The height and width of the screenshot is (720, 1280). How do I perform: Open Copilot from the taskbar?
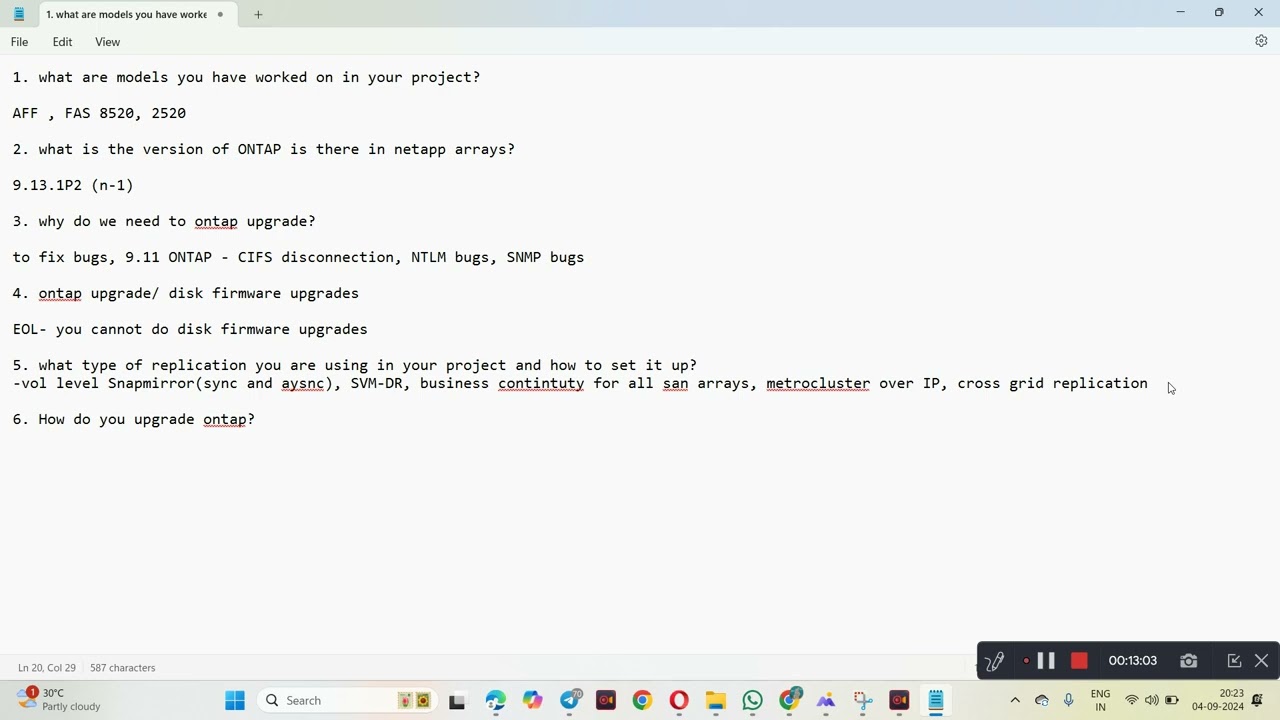pyautogui.click(x=532, y=700)
